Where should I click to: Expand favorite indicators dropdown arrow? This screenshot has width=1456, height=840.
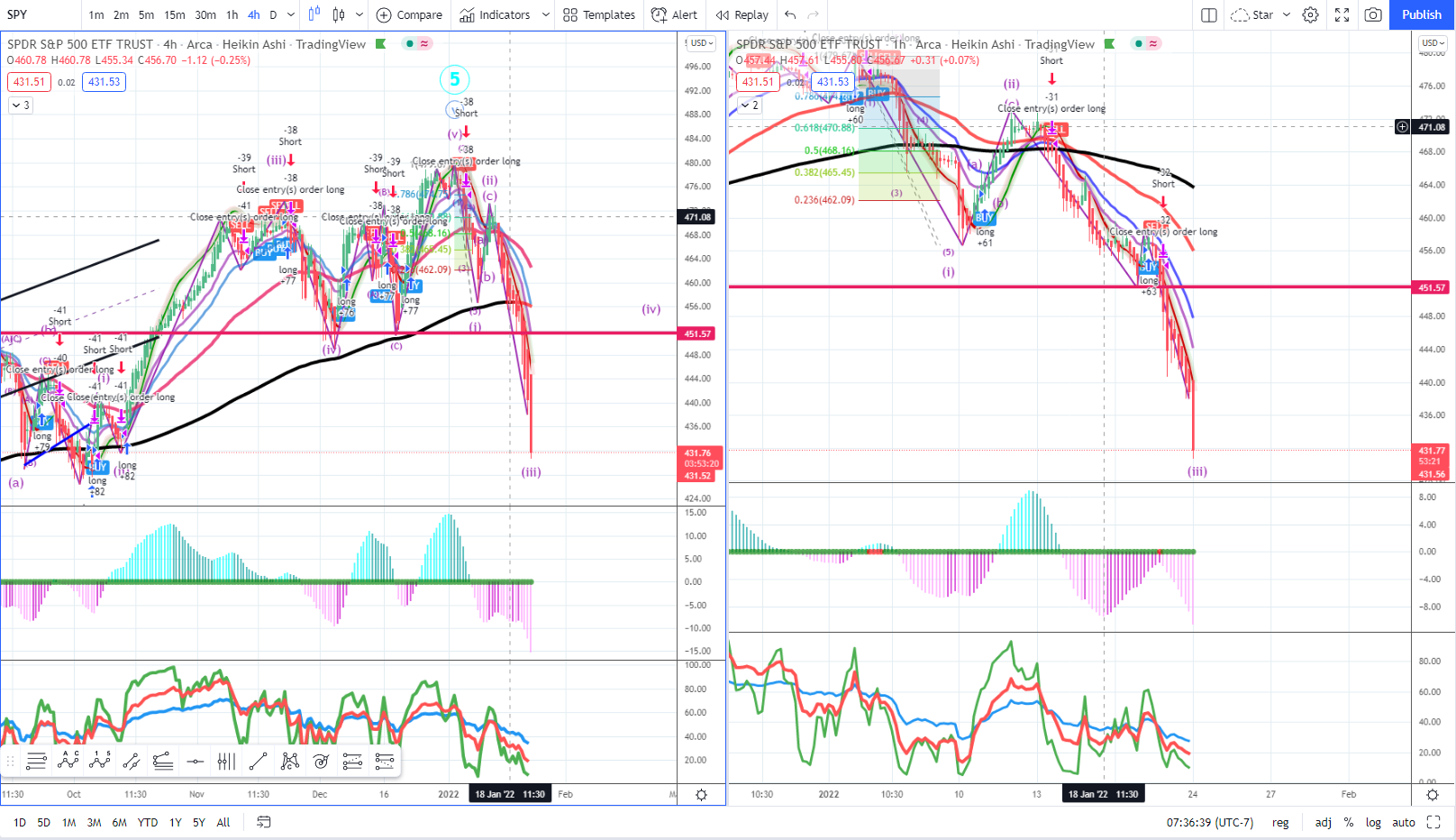545,14
